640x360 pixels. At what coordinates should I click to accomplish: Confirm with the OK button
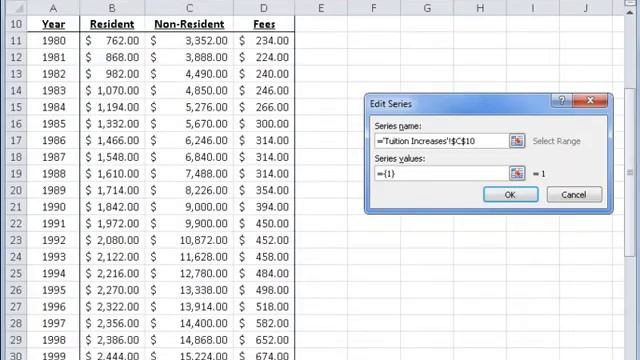point(510,195)
